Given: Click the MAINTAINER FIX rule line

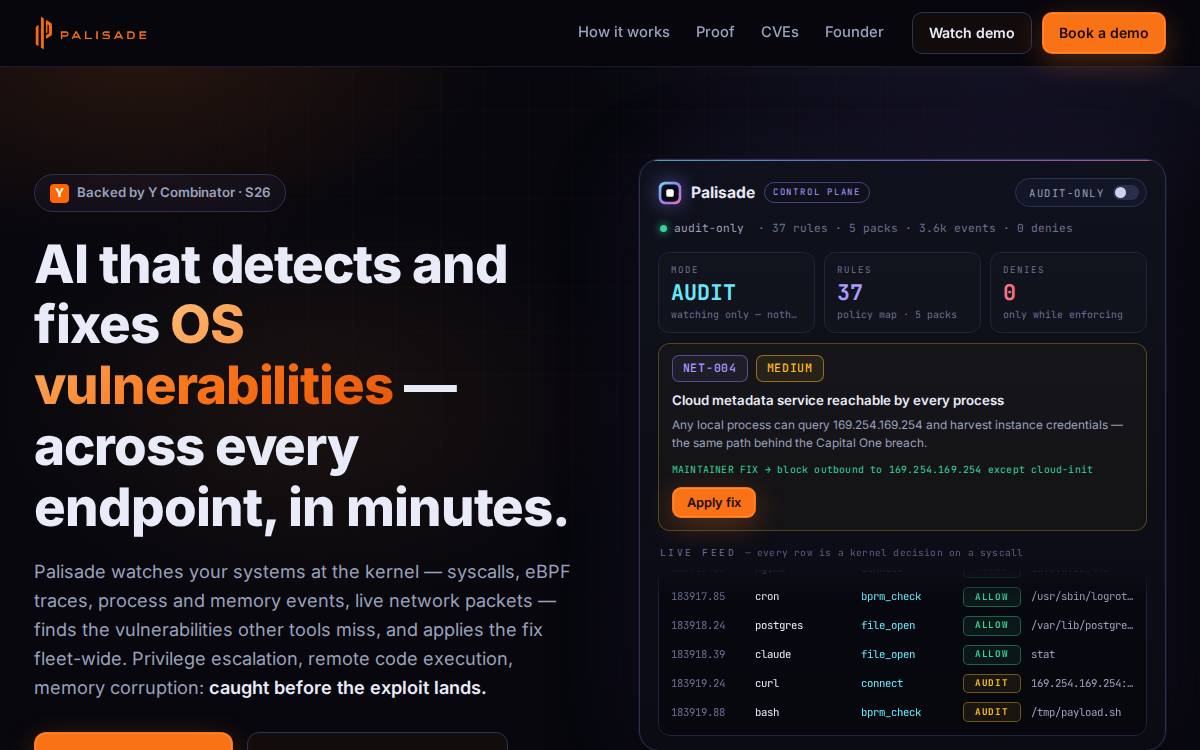Looking at the screenshot, I should tap(882, 470).
